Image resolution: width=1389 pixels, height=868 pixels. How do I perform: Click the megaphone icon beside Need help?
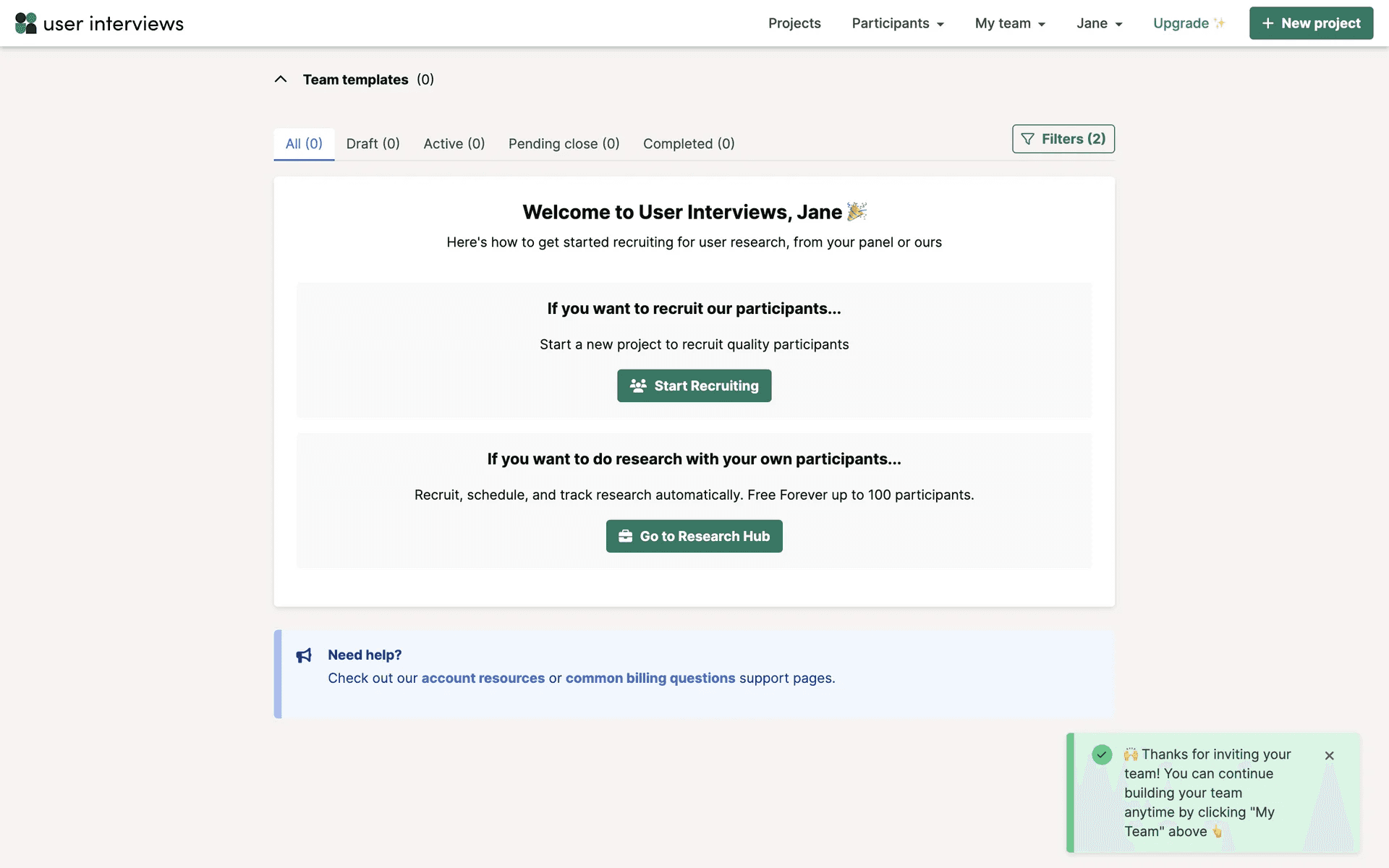[304, 655]
